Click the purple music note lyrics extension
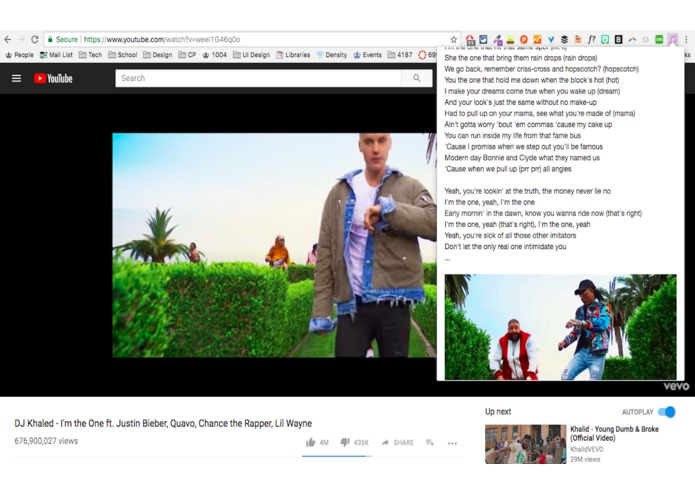 coord(673,39)
